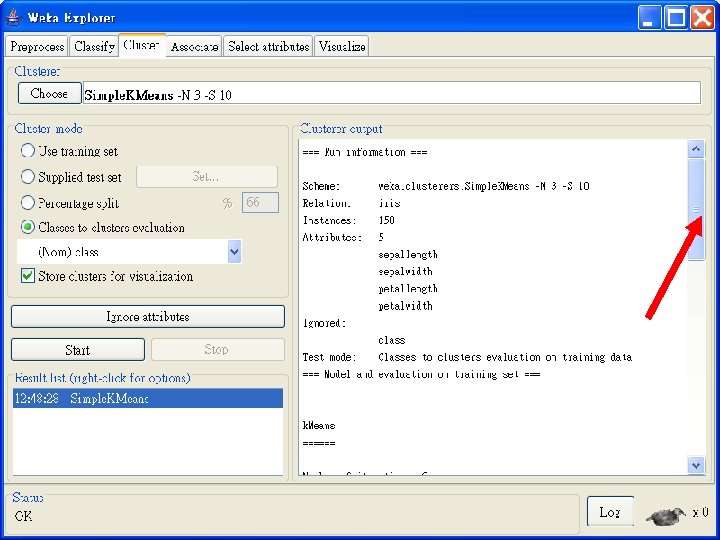Click the Choose clusterer button

(49, 93)
